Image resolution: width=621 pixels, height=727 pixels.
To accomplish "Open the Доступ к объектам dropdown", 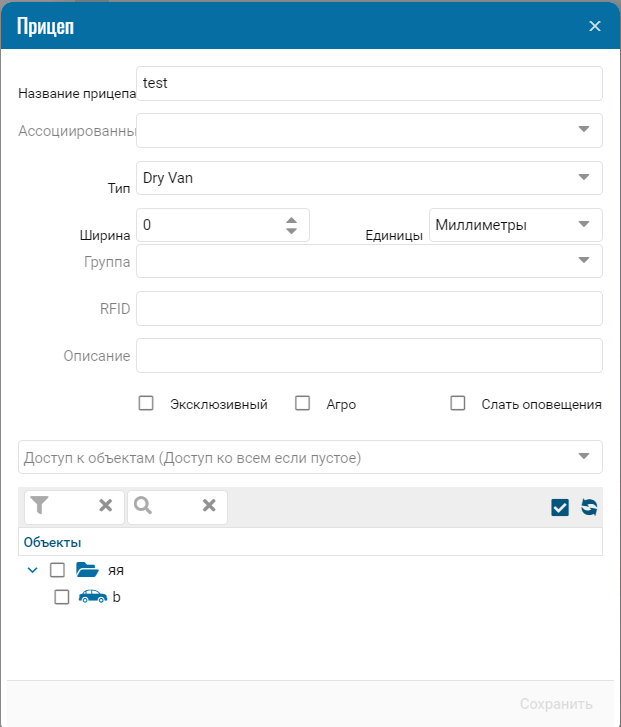I will point(310,457).
